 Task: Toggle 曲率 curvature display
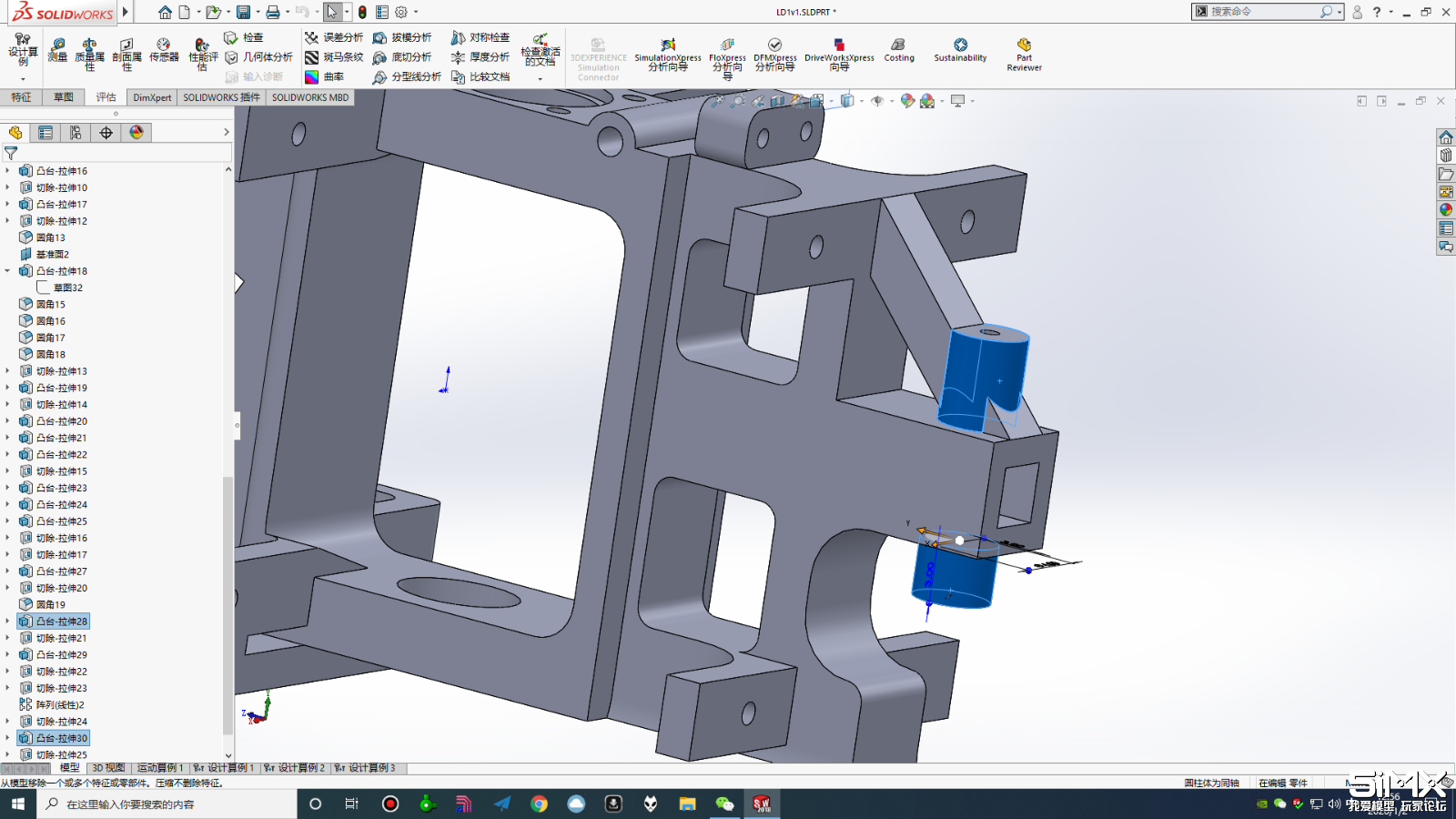click(x=325, y=77)
